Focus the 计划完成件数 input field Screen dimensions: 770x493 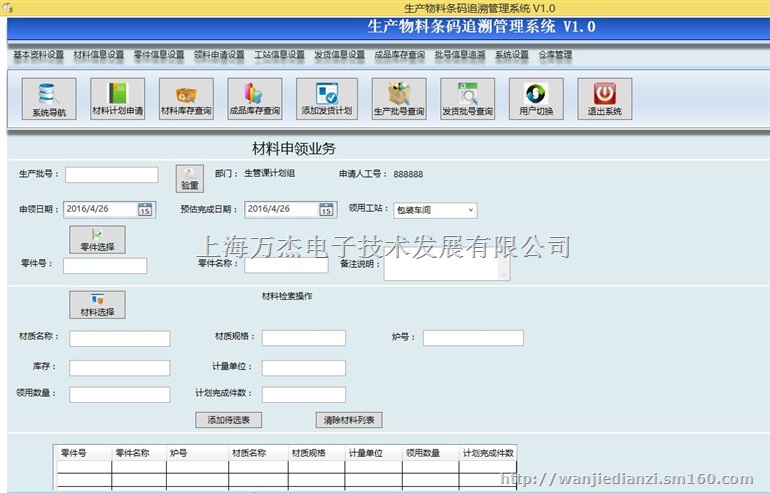pyautogui.click(x=303, y=394)
